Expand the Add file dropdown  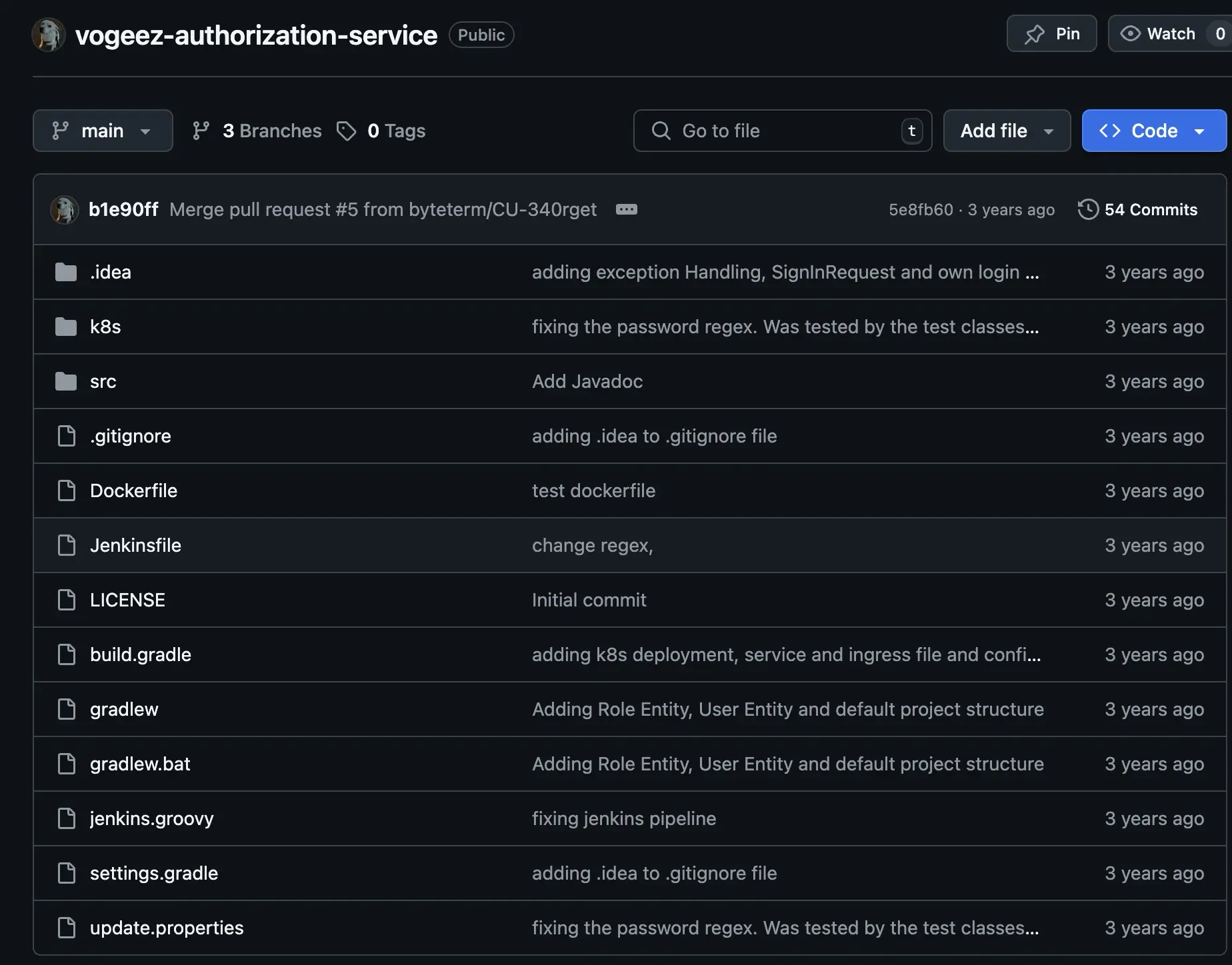[1006, 131]
